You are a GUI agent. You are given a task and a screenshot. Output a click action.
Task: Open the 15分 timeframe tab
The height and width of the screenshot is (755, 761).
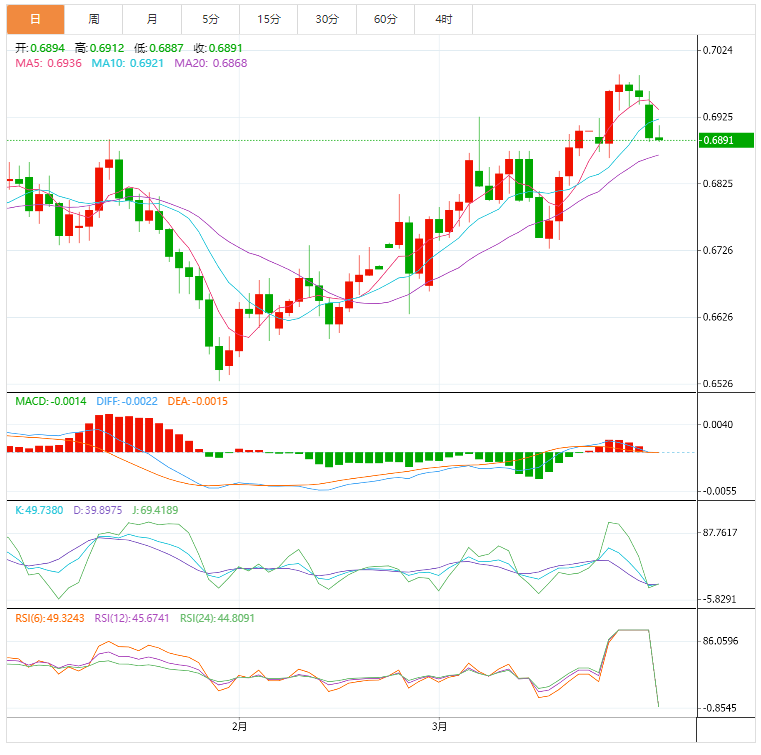pos(269,19)
